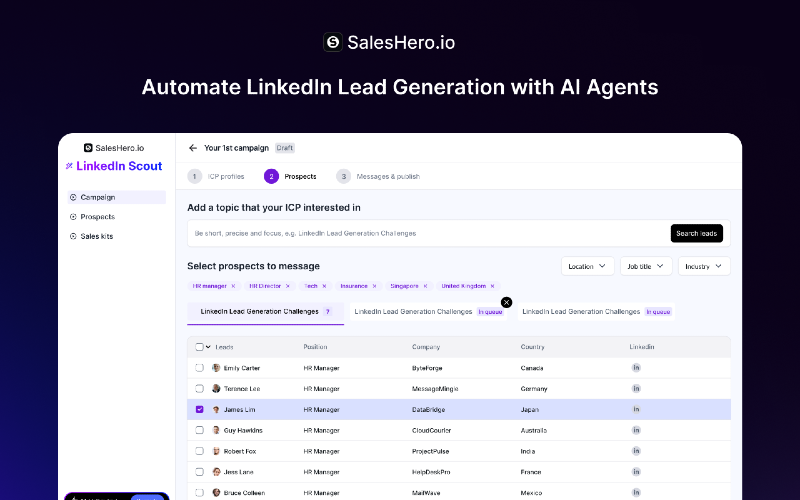Click the SalesHero.io banner logo icon at top
Screen dimensions: 800x500
click(x=333, y=42)
